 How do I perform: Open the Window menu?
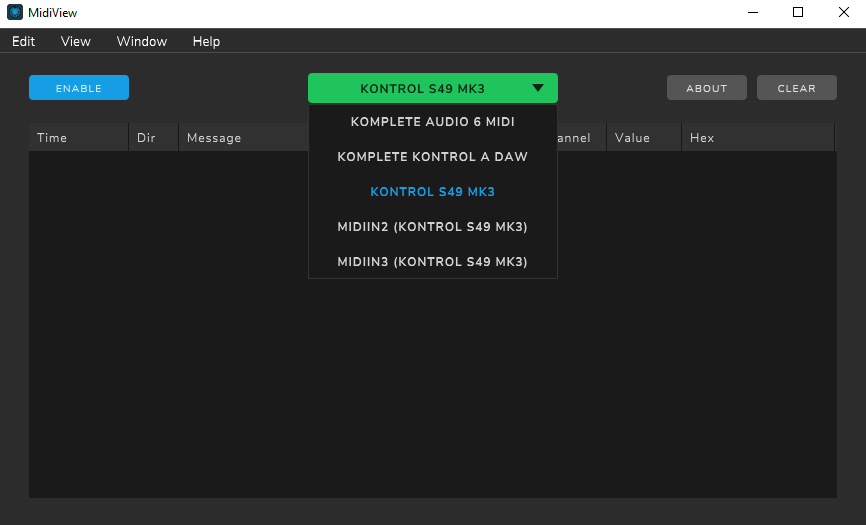(142, 41)
